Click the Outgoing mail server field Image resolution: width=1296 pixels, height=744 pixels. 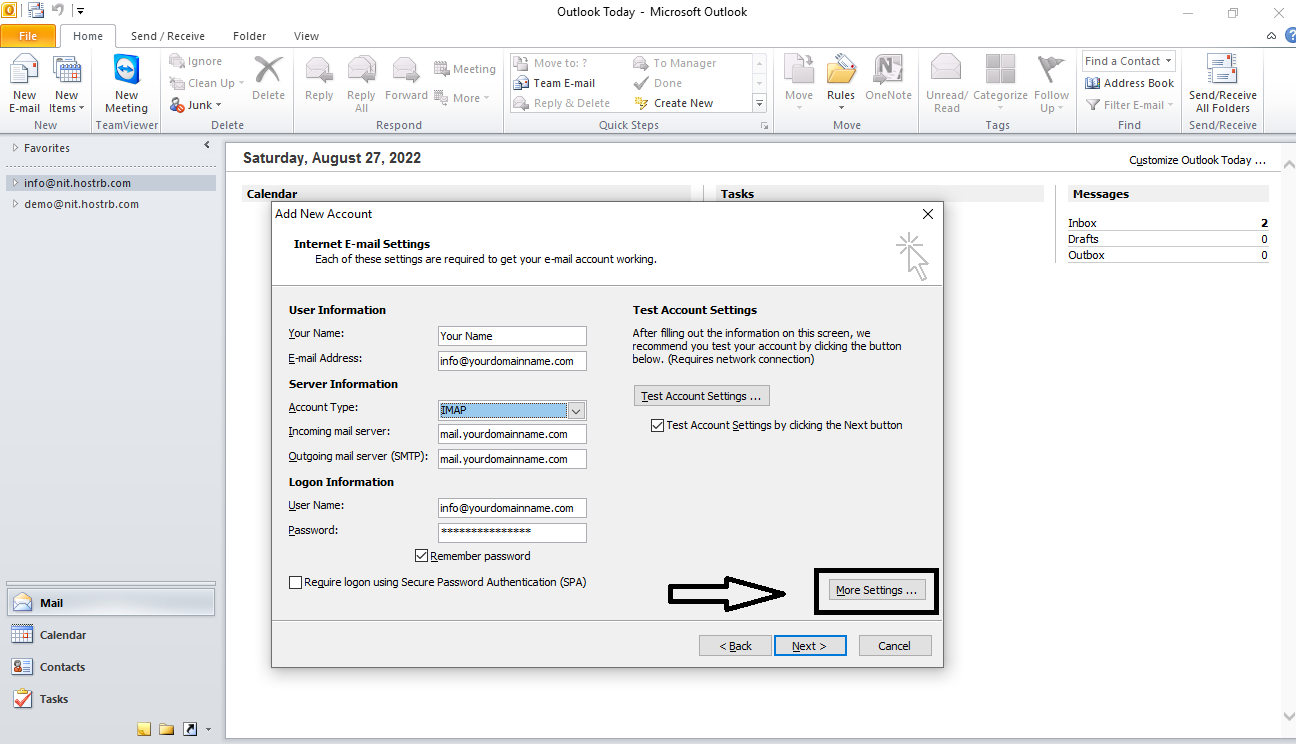[512, 460]
